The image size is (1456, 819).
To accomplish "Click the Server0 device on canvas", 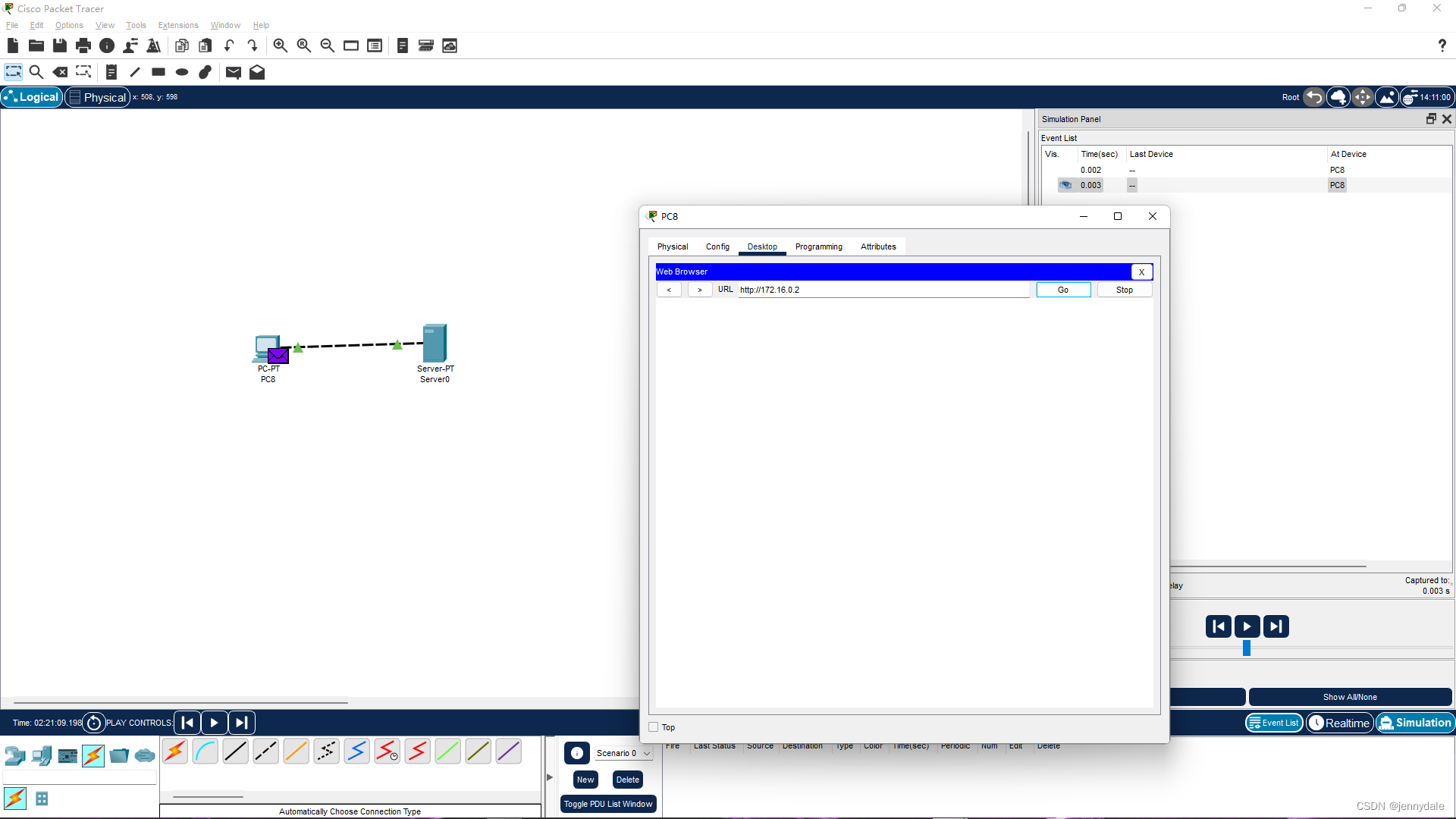I will tap(435, 344).
